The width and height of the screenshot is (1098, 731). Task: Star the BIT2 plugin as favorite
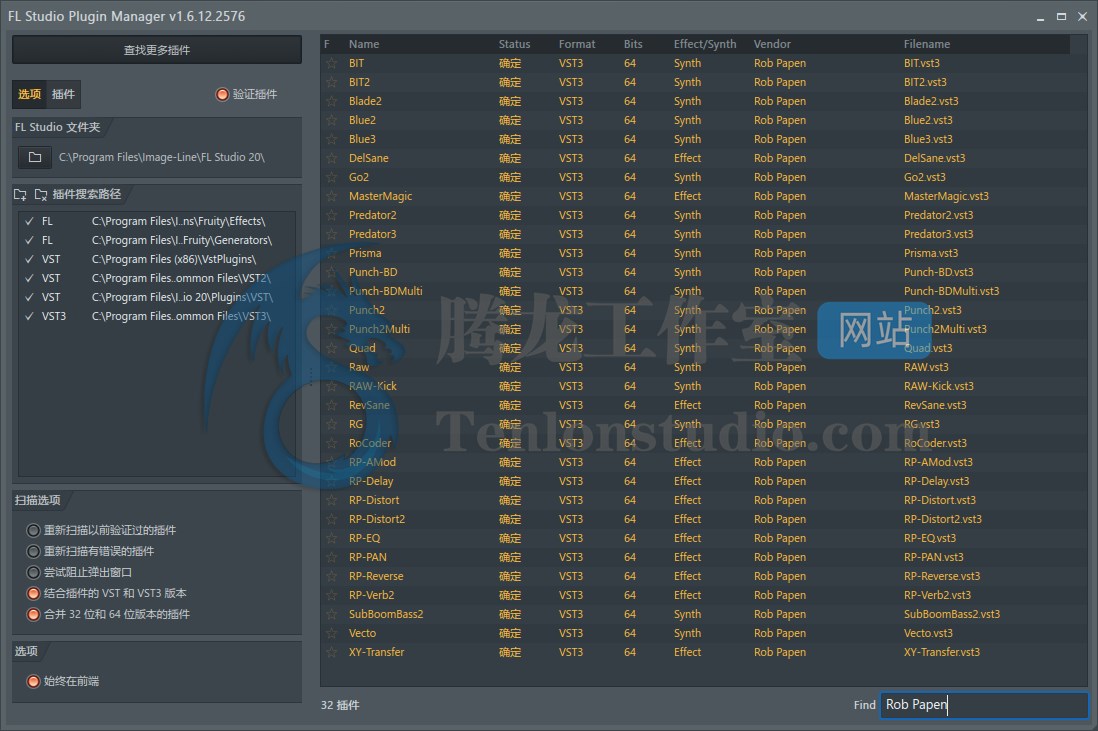pyautogui.click(x=331, y=82)
